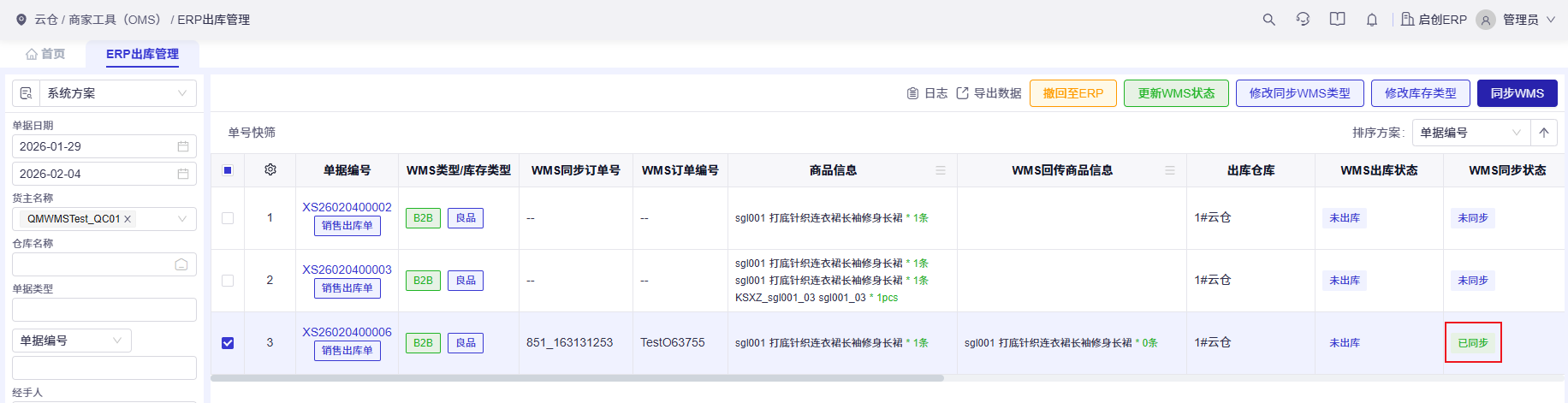Open the notification bell

(x=1372, y=19)
